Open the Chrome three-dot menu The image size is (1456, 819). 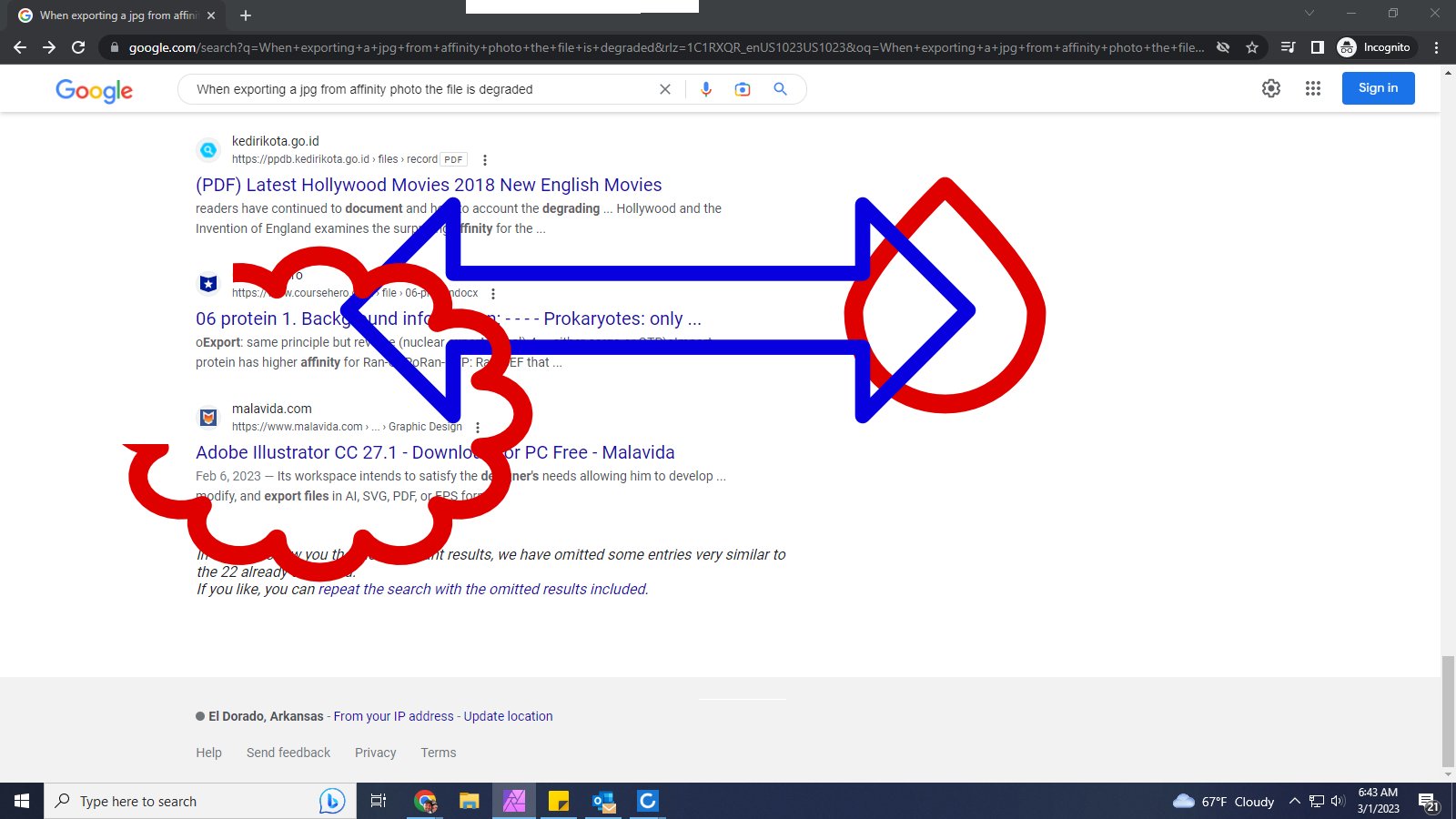[x=1437, y=47]
